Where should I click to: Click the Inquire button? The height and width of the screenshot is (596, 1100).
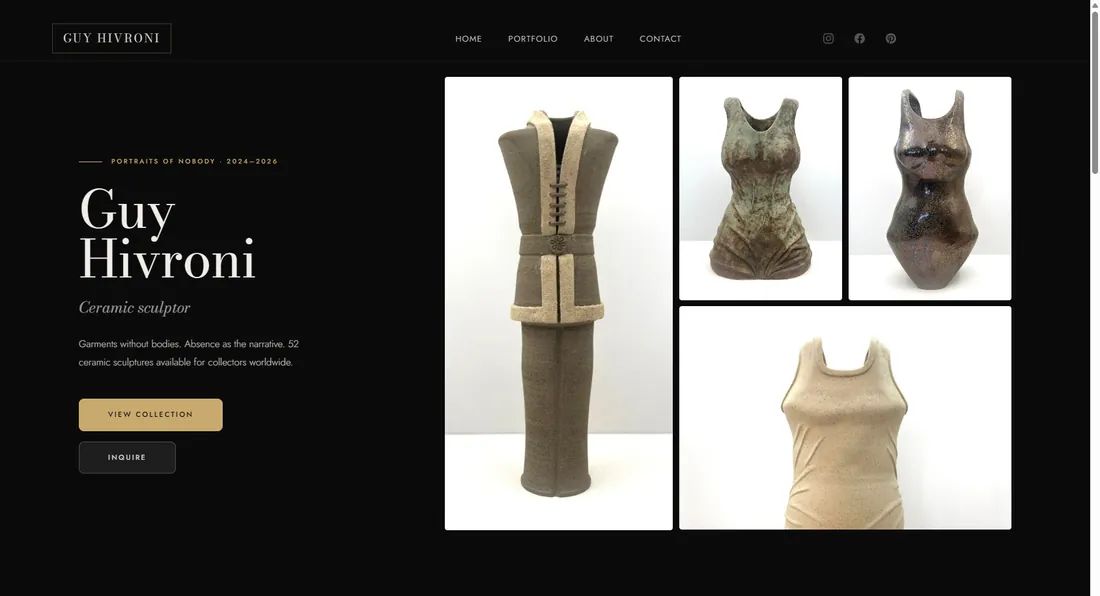(x=127, y=457)
